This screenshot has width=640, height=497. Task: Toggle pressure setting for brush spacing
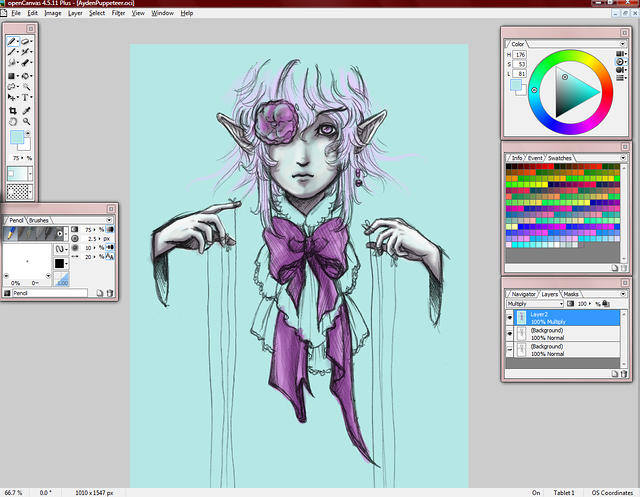coord(110,257)
